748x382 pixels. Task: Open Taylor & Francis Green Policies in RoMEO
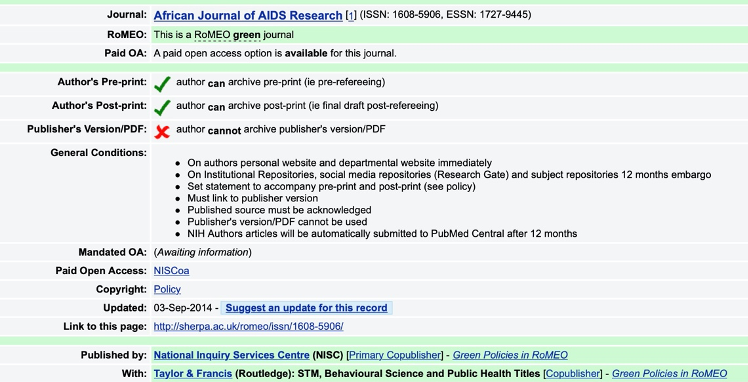click(669, 374)
